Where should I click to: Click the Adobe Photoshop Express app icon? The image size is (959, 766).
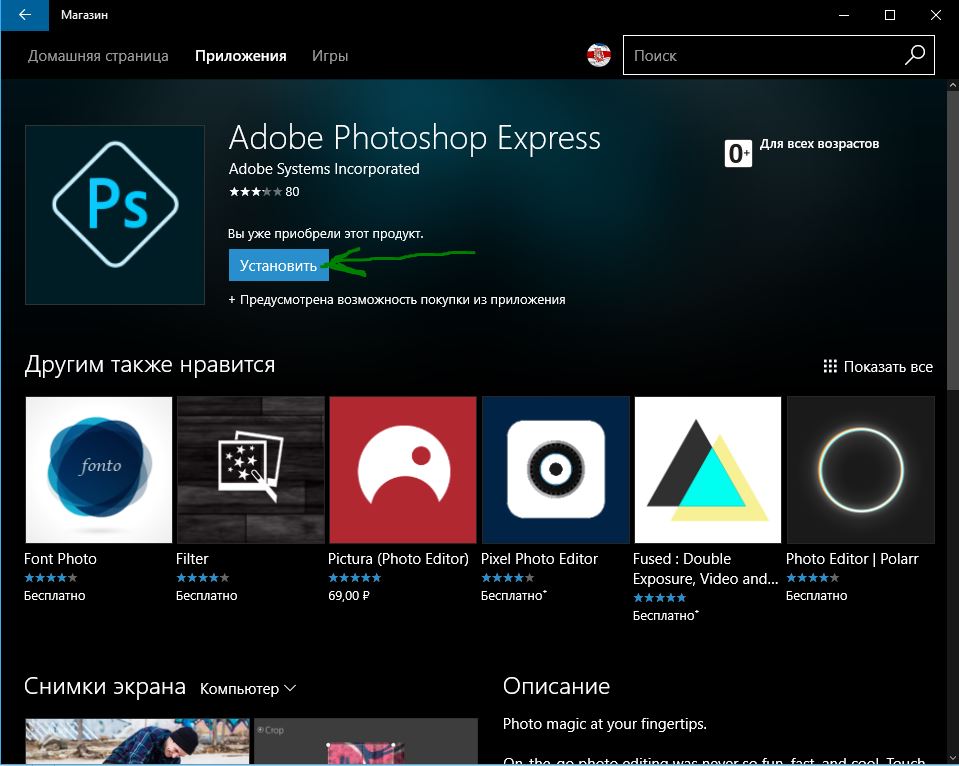[115, 215]
